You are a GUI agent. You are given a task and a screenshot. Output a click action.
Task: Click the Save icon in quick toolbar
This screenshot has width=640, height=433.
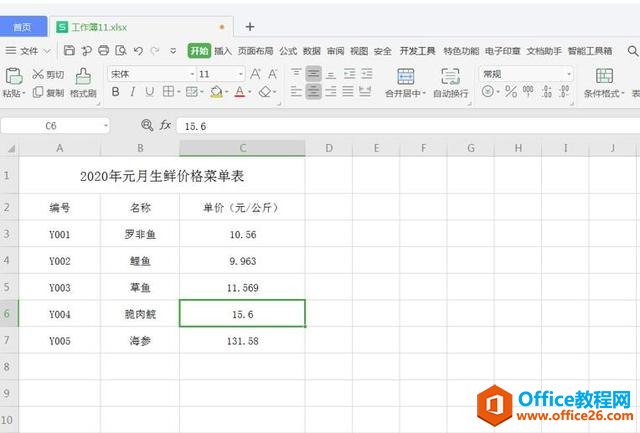(69, 51)
